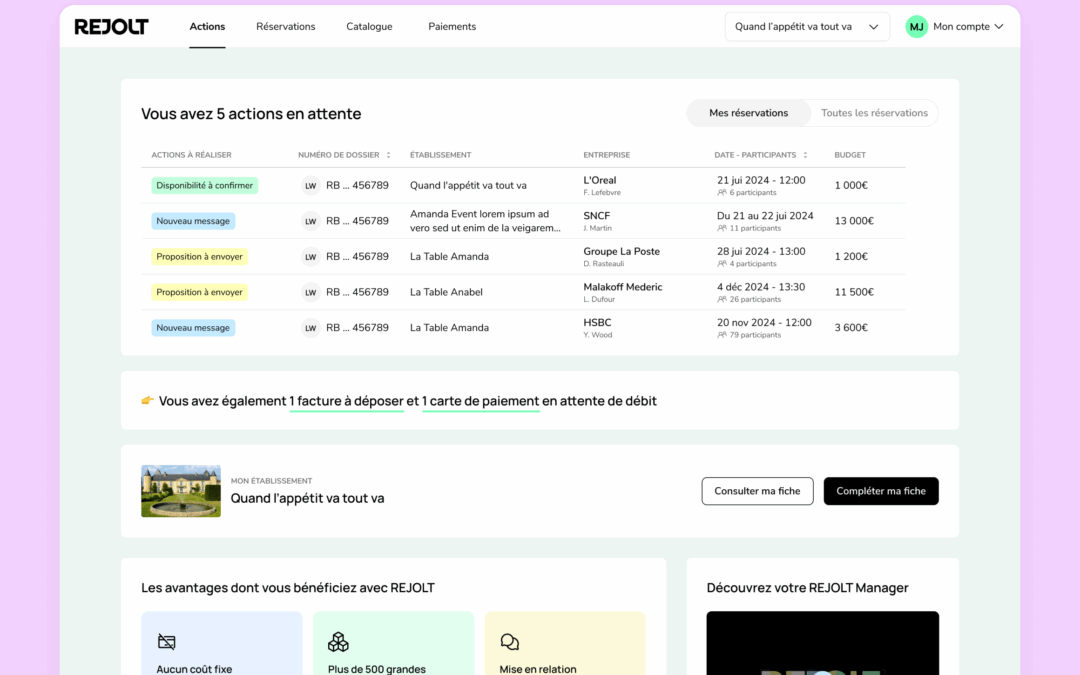
Task: Click the LW avatar in the HSBC row
Action: (x=311, y=328)
